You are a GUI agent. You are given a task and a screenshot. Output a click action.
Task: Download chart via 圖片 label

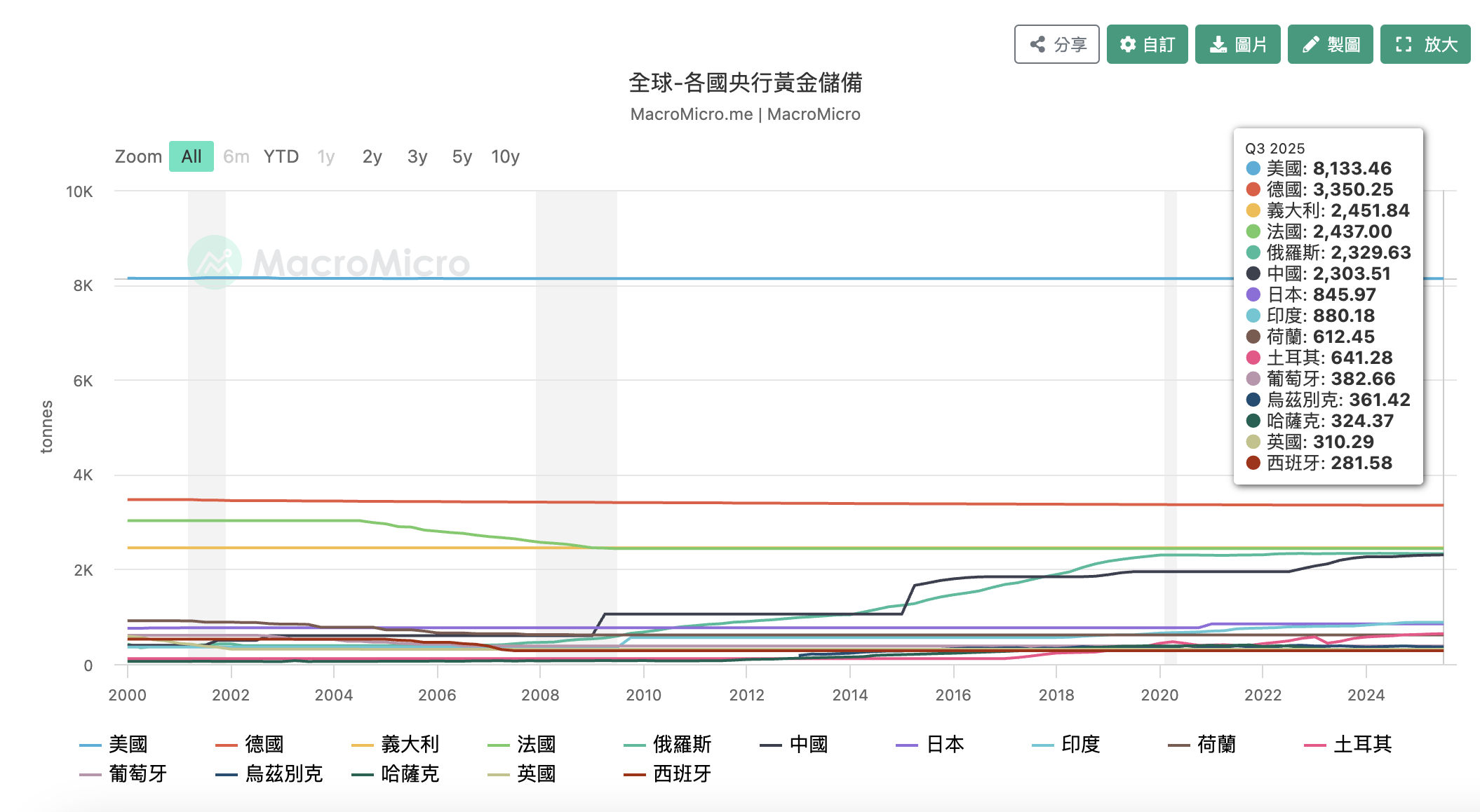pyautogui.click(x=1251, y=44)
